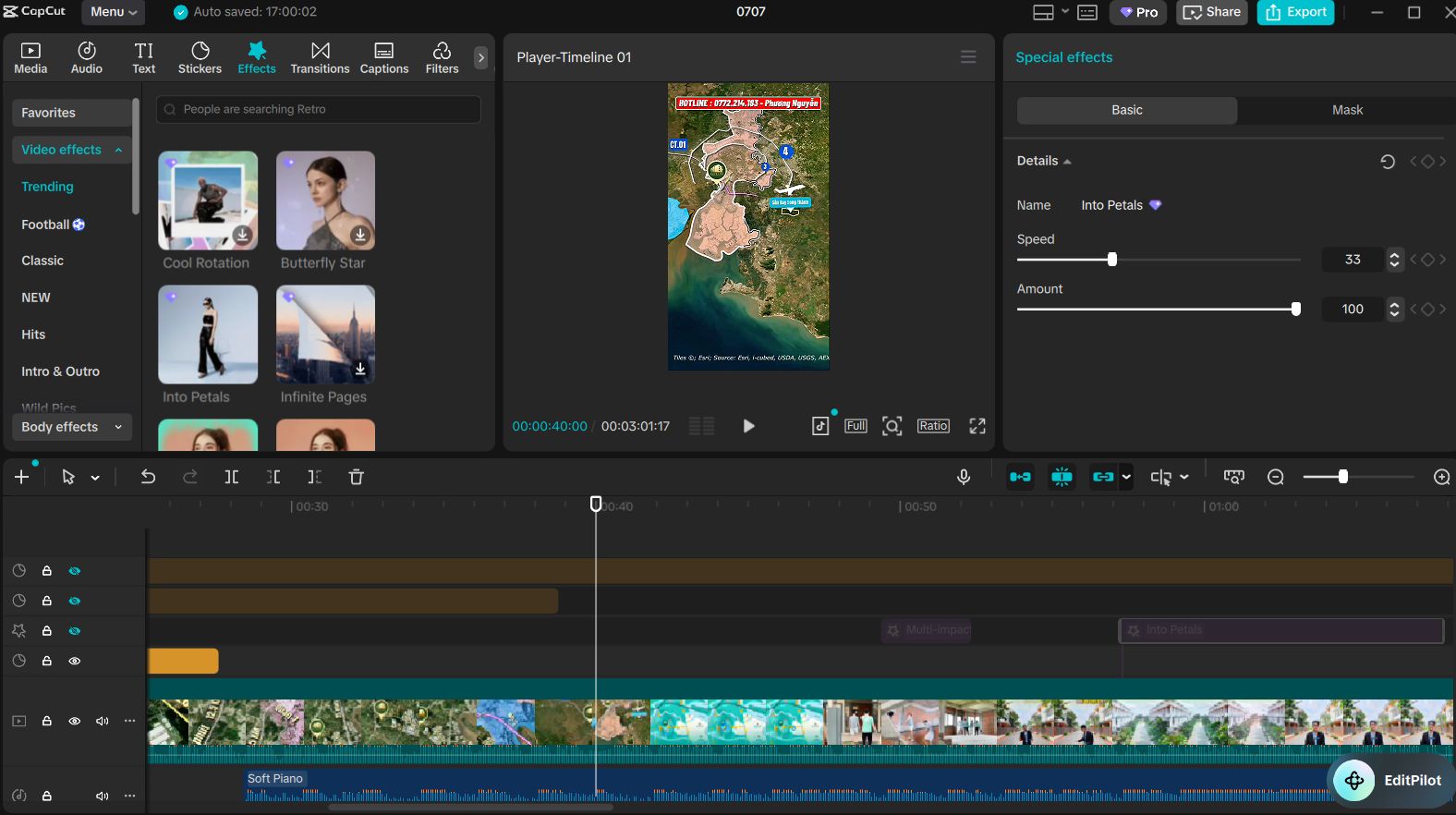
Task: Mute the Soft Piano audio track
Action: (x=103, y=796)
